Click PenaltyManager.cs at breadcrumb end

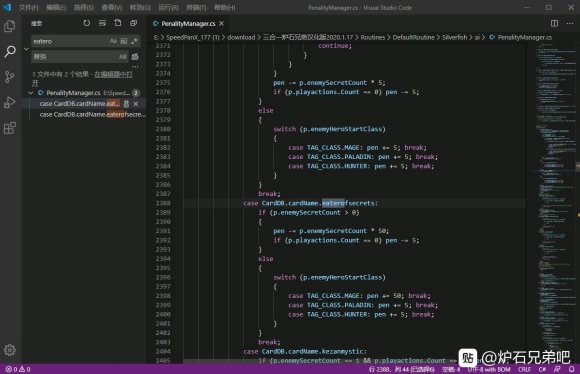(x=524, y=37)
